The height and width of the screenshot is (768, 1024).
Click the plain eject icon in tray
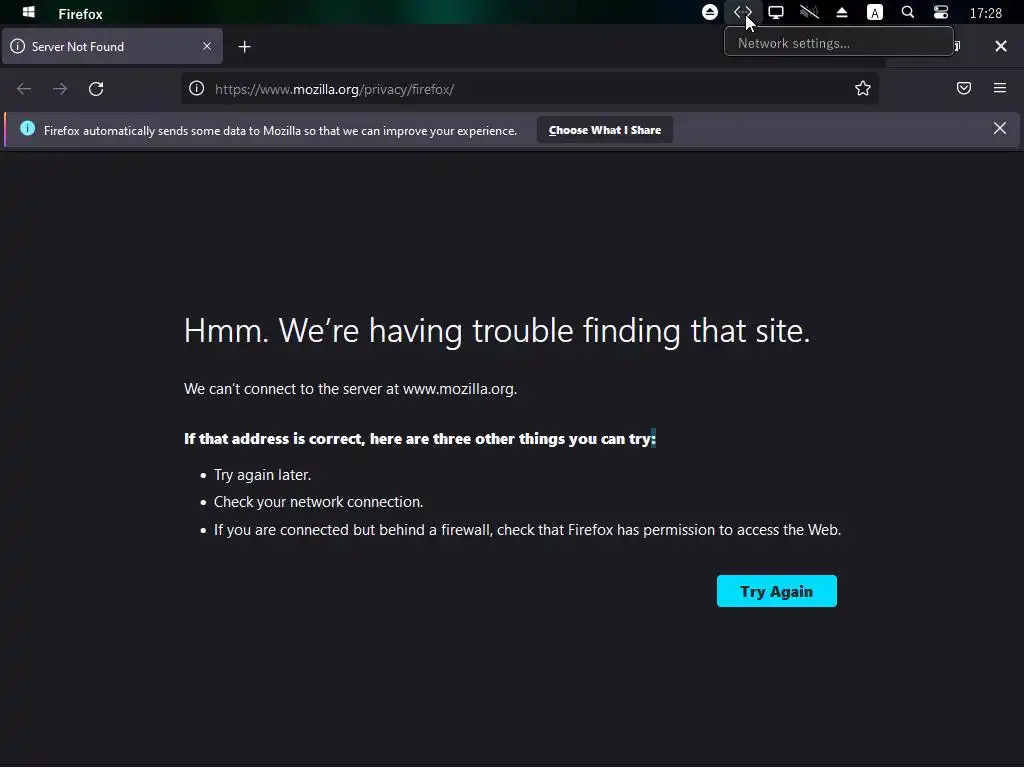point(842,12)
